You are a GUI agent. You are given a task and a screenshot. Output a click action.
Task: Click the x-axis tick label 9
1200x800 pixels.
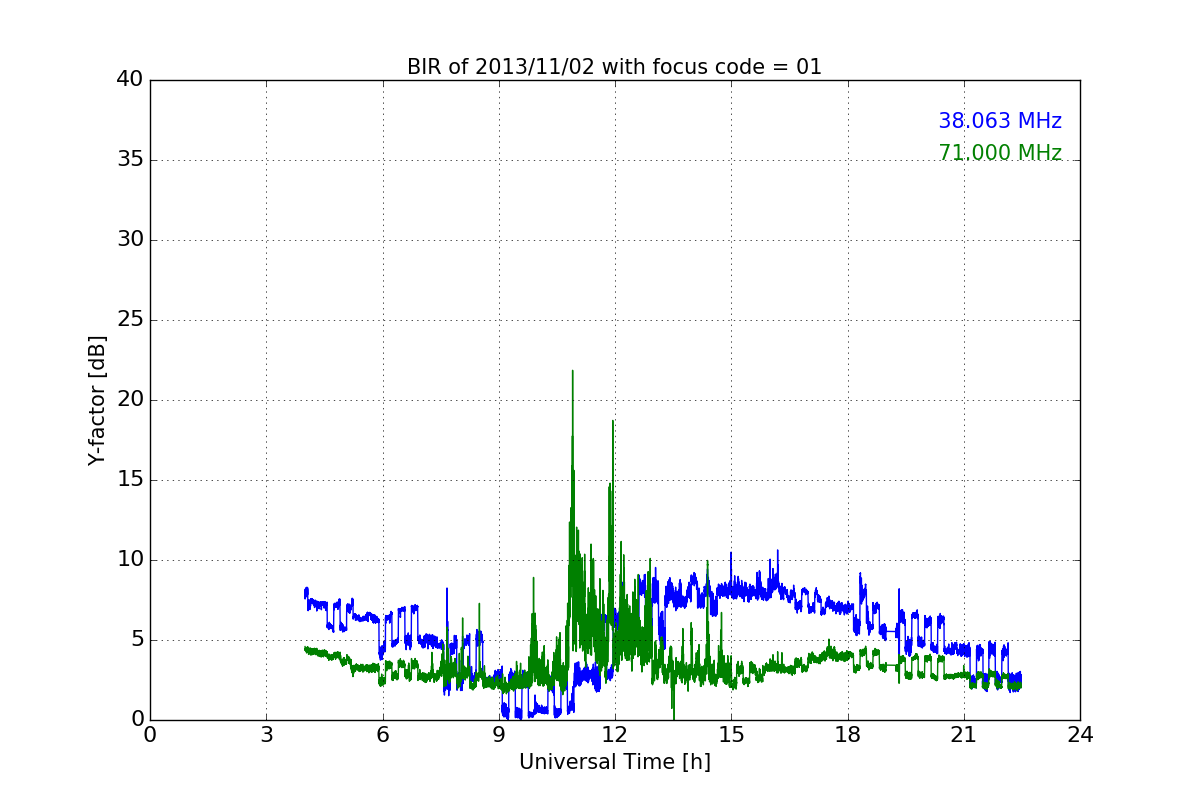coord(499,735)
